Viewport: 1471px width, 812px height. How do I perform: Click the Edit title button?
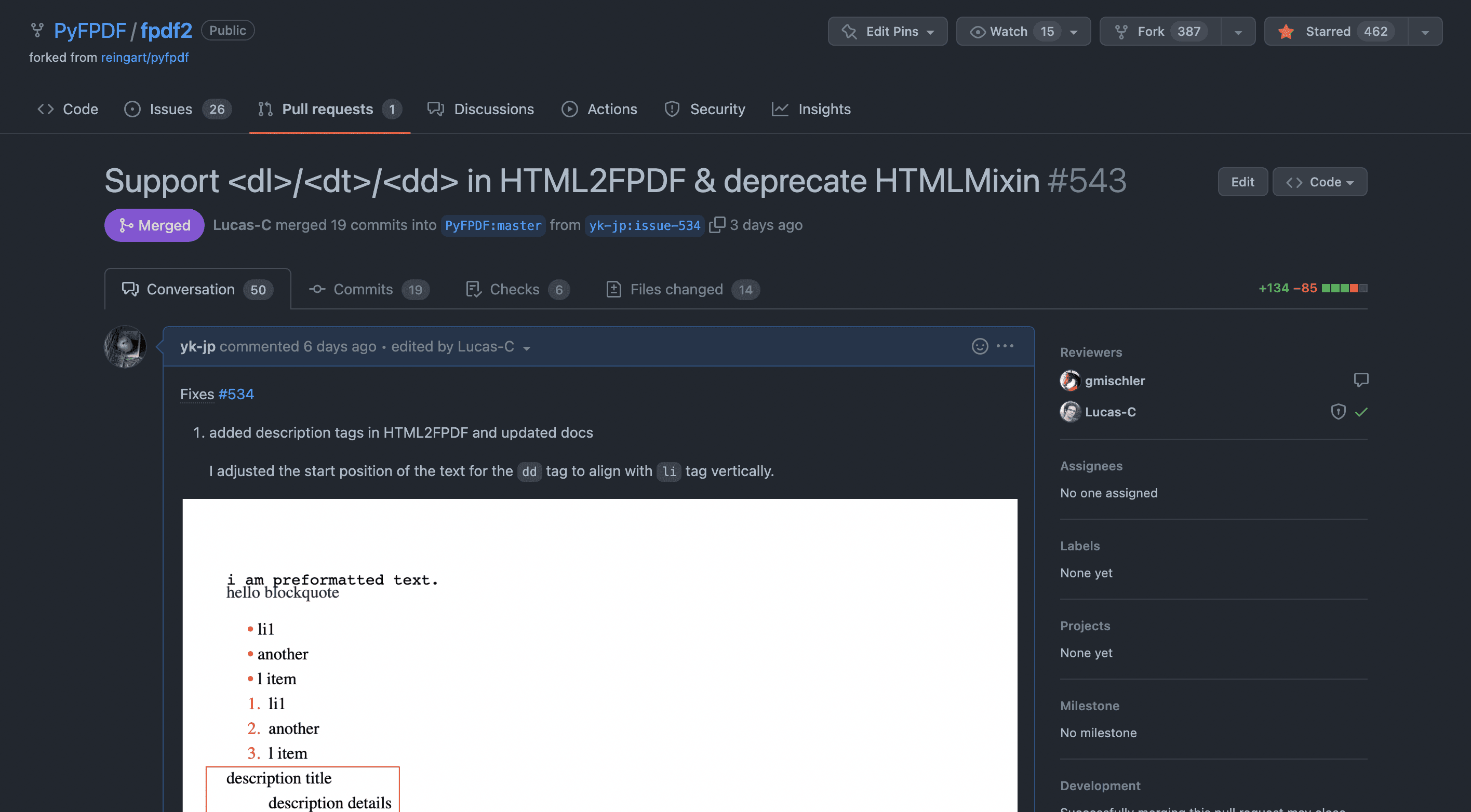(1242, 182)
